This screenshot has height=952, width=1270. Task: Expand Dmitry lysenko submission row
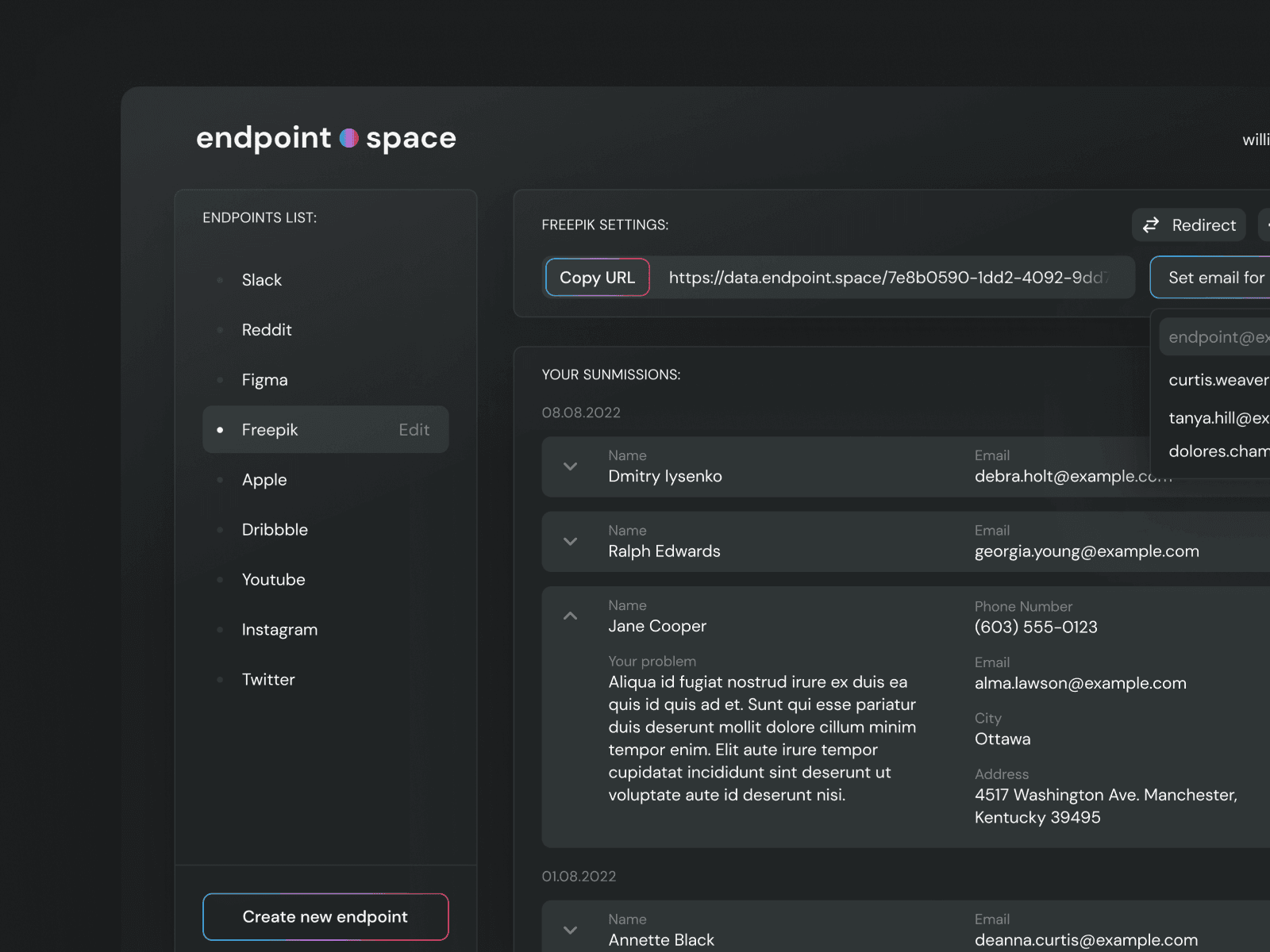[x=570, y=466]
